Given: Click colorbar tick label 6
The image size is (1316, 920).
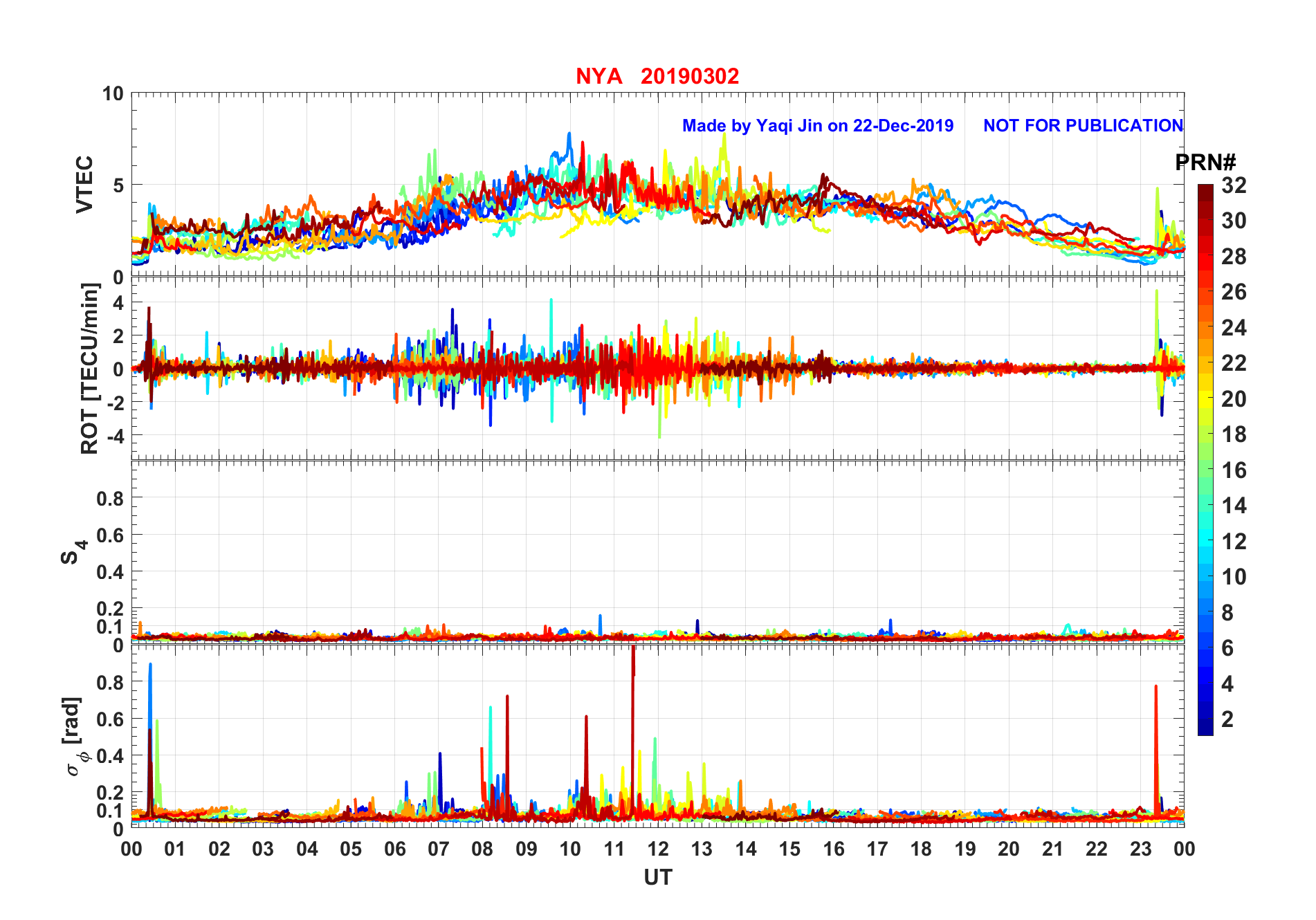Looking at the screenshot, I should coord(1227,648).
